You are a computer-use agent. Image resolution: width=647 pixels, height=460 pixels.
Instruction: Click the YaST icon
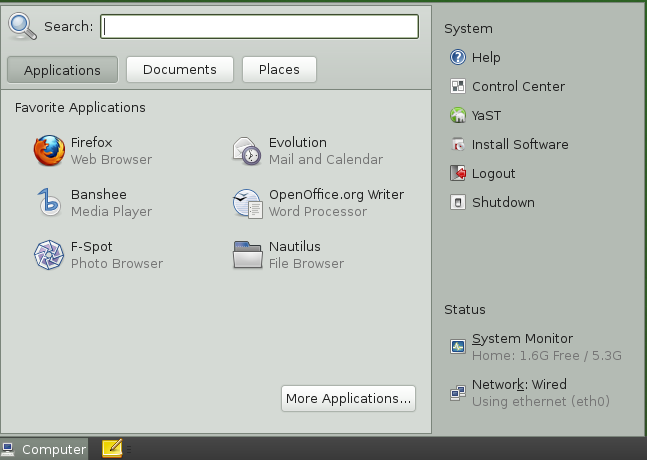[x=458, y=115]
